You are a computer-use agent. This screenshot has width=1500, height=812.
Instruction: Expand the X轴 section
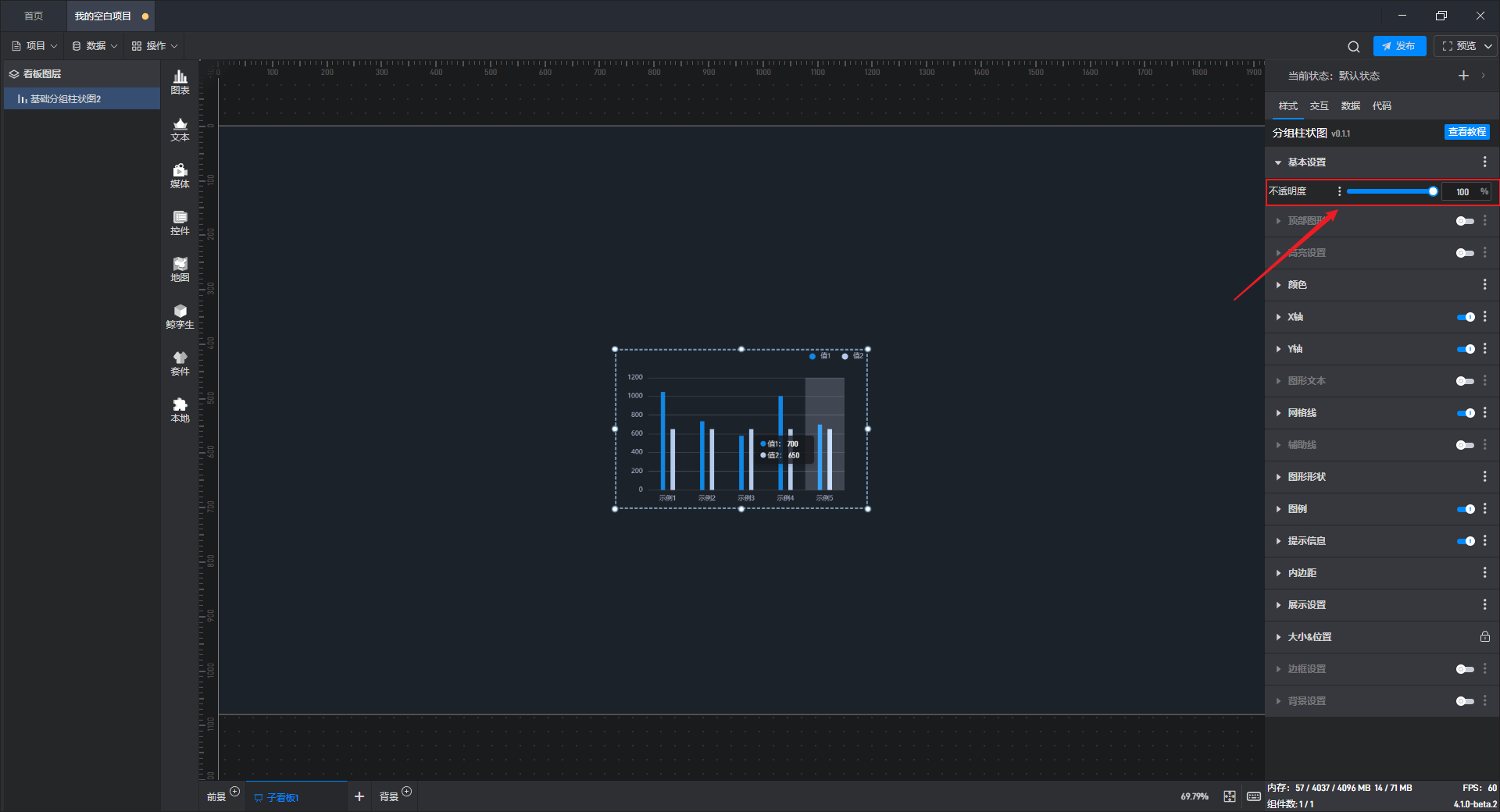click(x=1278, y=317)
